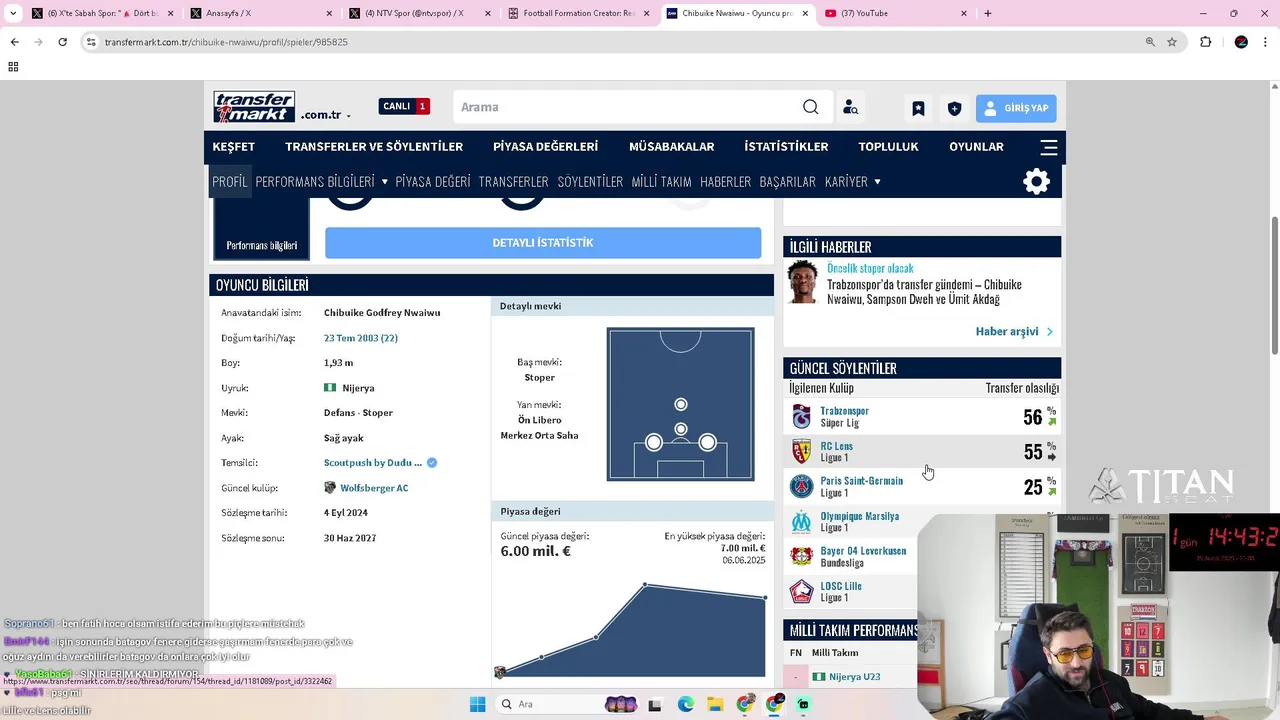The image size is (1280, 720).
Task: Open the Wolfsberger AC club link
Action: pos(374,488)
